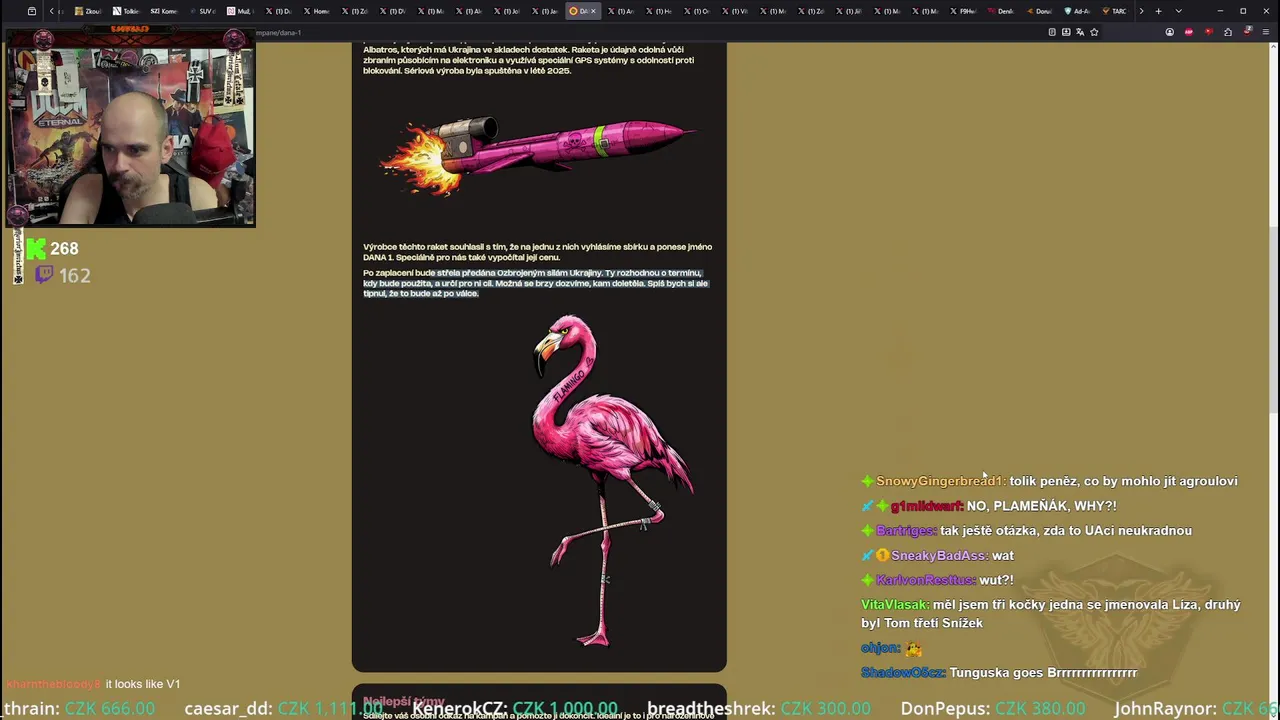Click ticker donation 'KenerokCZ: CZK 1,000.00'
1280x720 pixels.
click(x=515, y=709)
